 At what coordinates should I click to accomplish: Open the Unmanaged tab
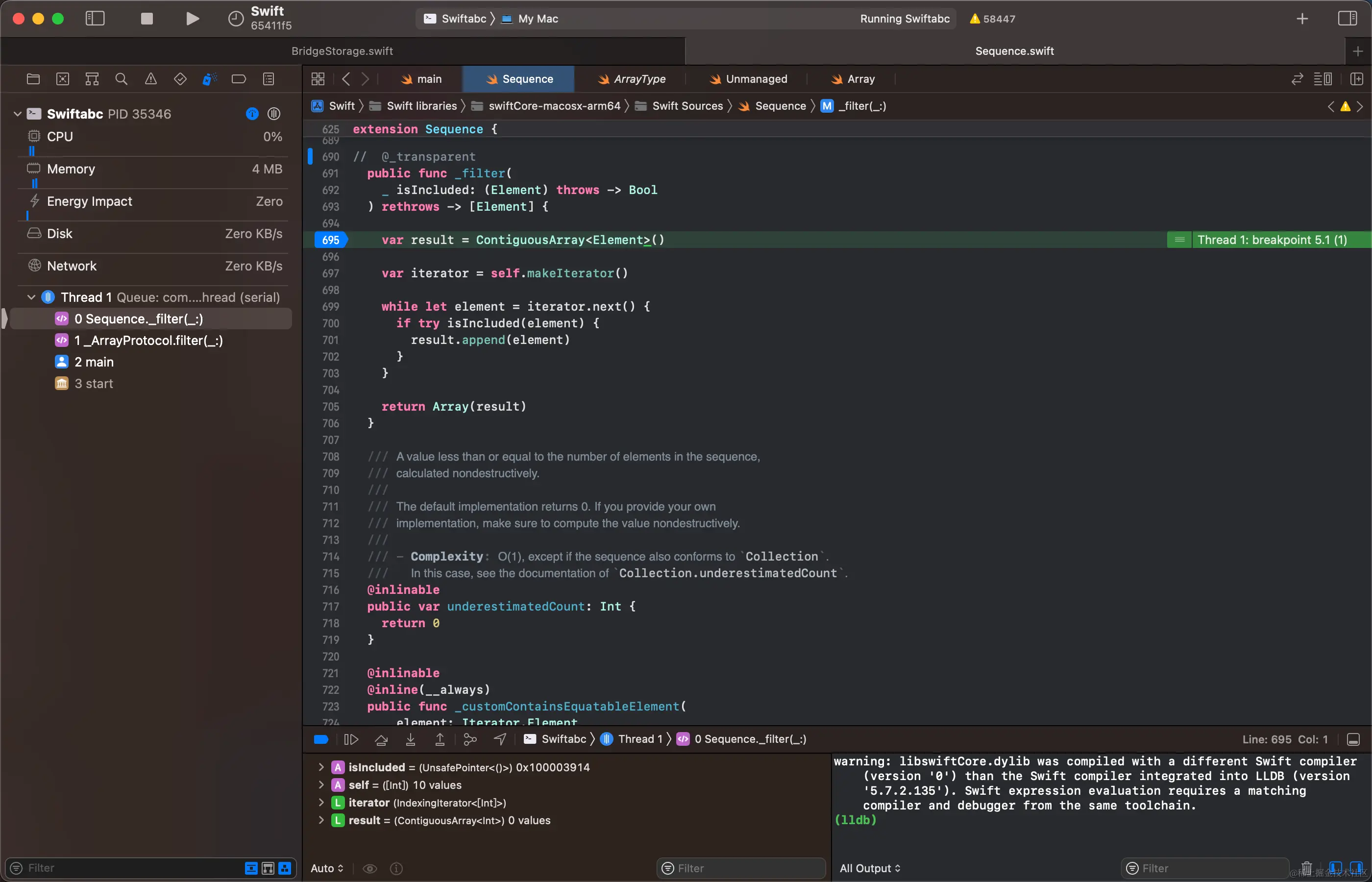click(749, 79)
